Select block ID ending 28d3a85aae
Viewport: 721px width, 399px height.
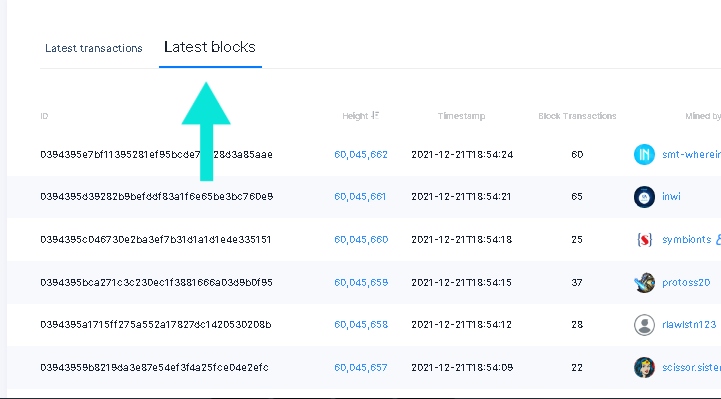click(156, 154)
